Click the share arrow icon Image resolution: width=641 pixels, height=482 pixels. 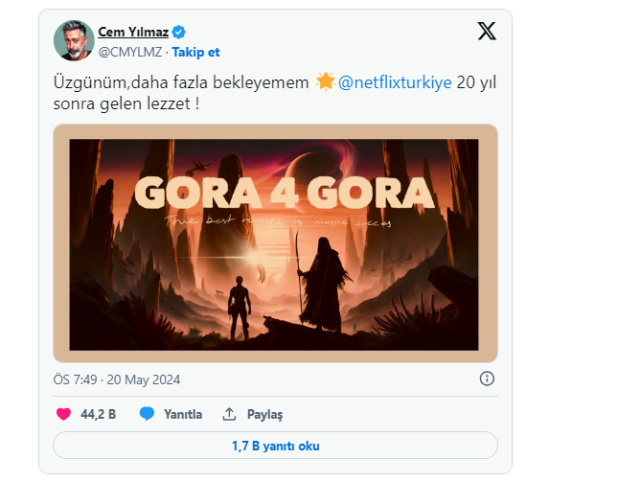[x=229, y=414]
